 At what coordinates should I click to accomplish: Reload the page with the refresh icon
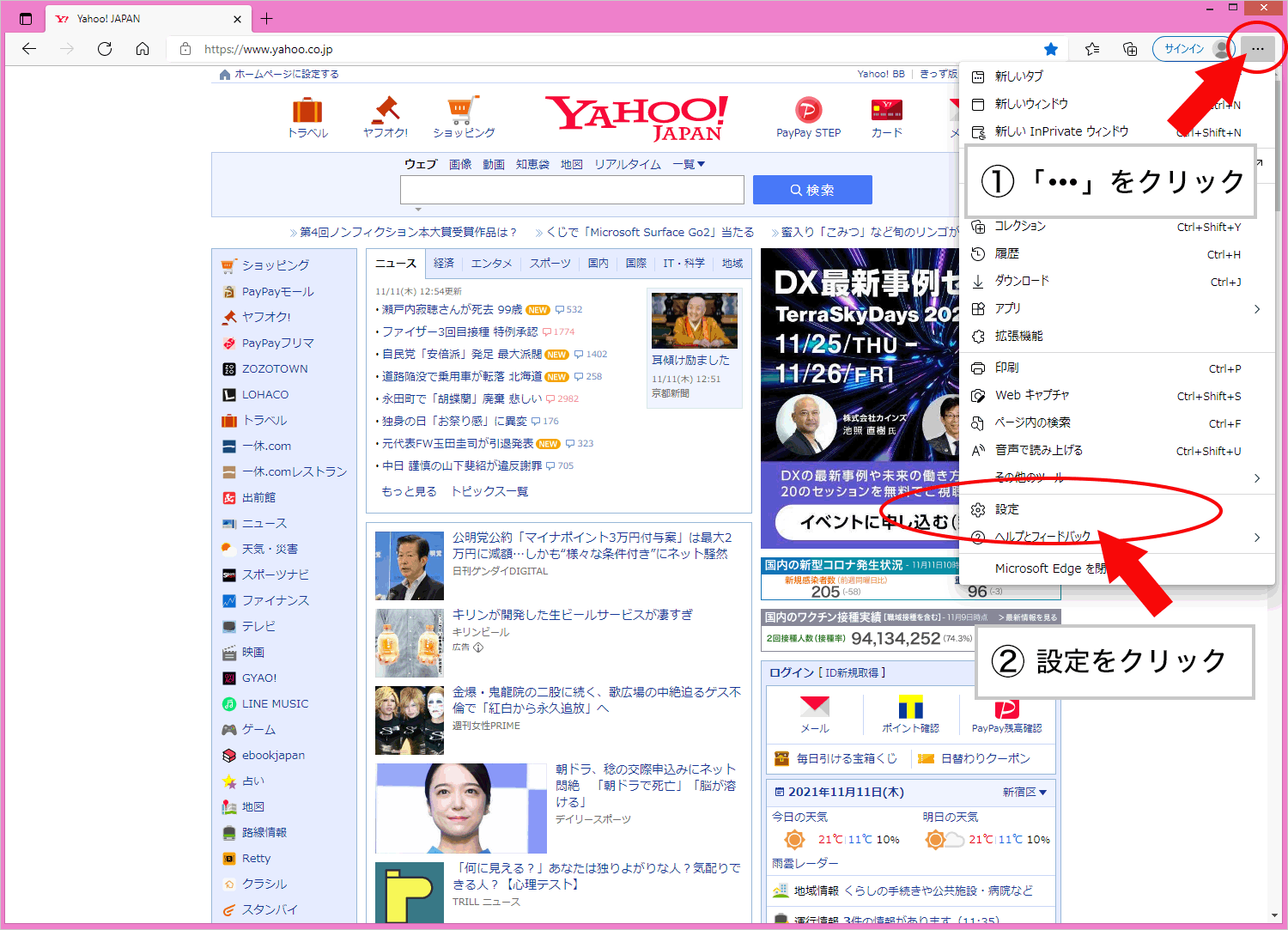tap(105, 49)
